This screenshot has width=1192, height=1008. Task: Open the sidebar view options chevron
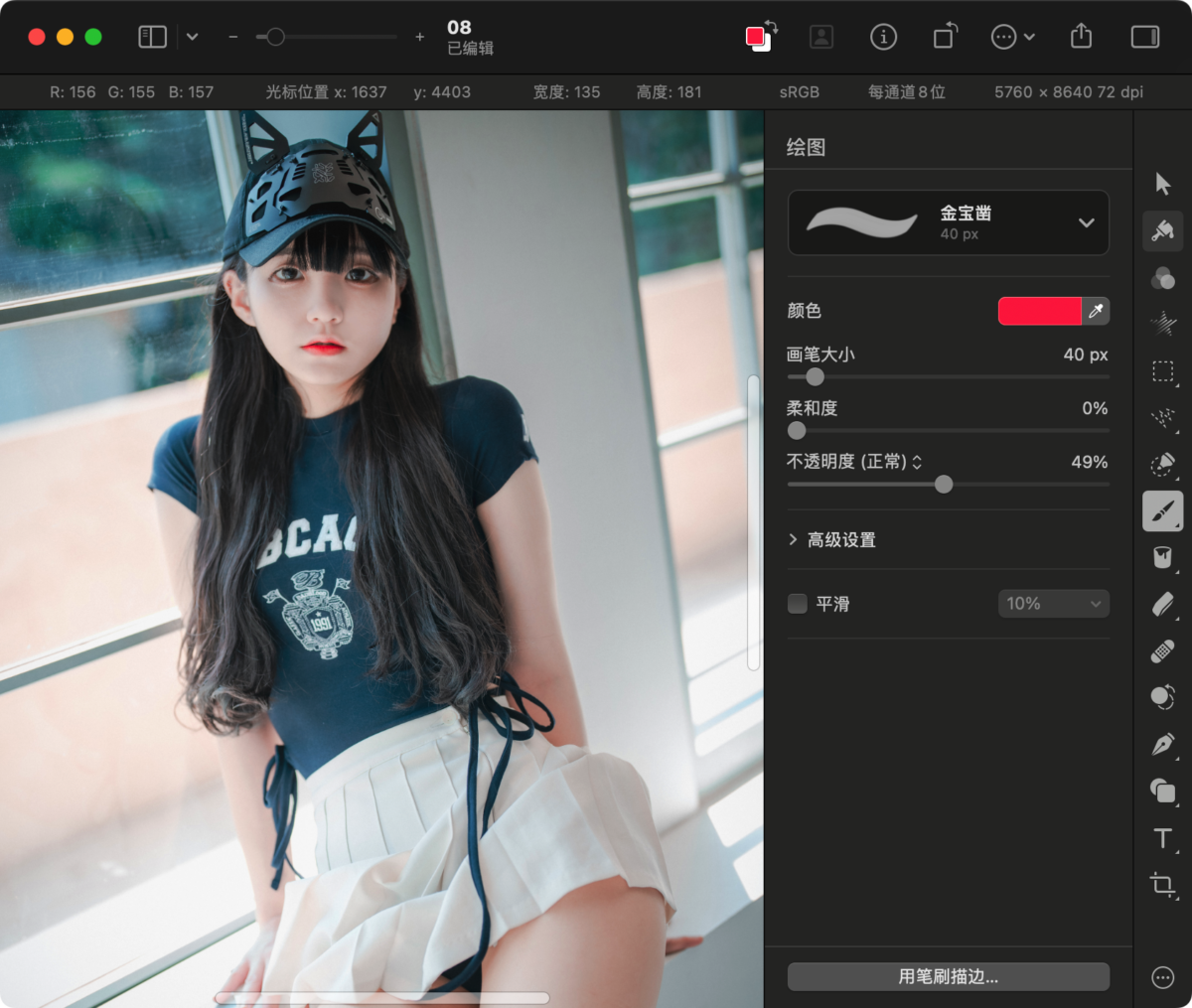(x=192, y=37)
